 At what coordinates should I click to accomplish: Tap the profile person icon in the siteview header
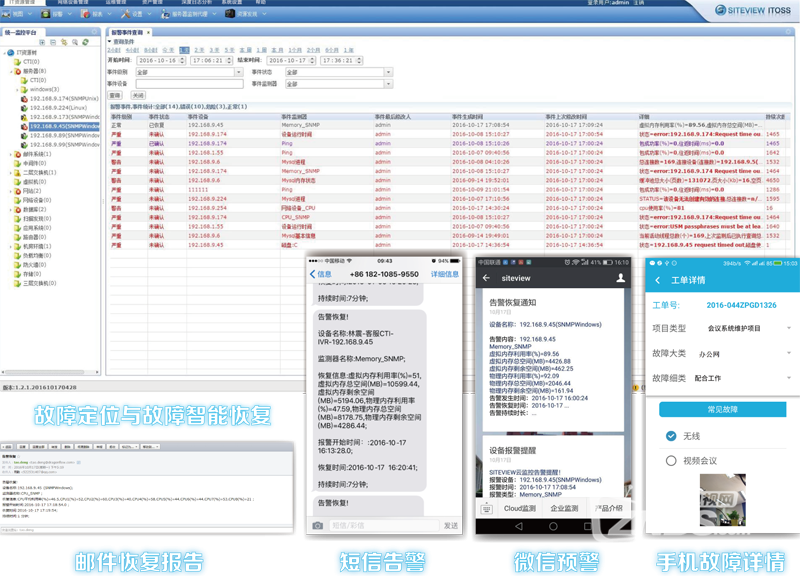point(620,278)
